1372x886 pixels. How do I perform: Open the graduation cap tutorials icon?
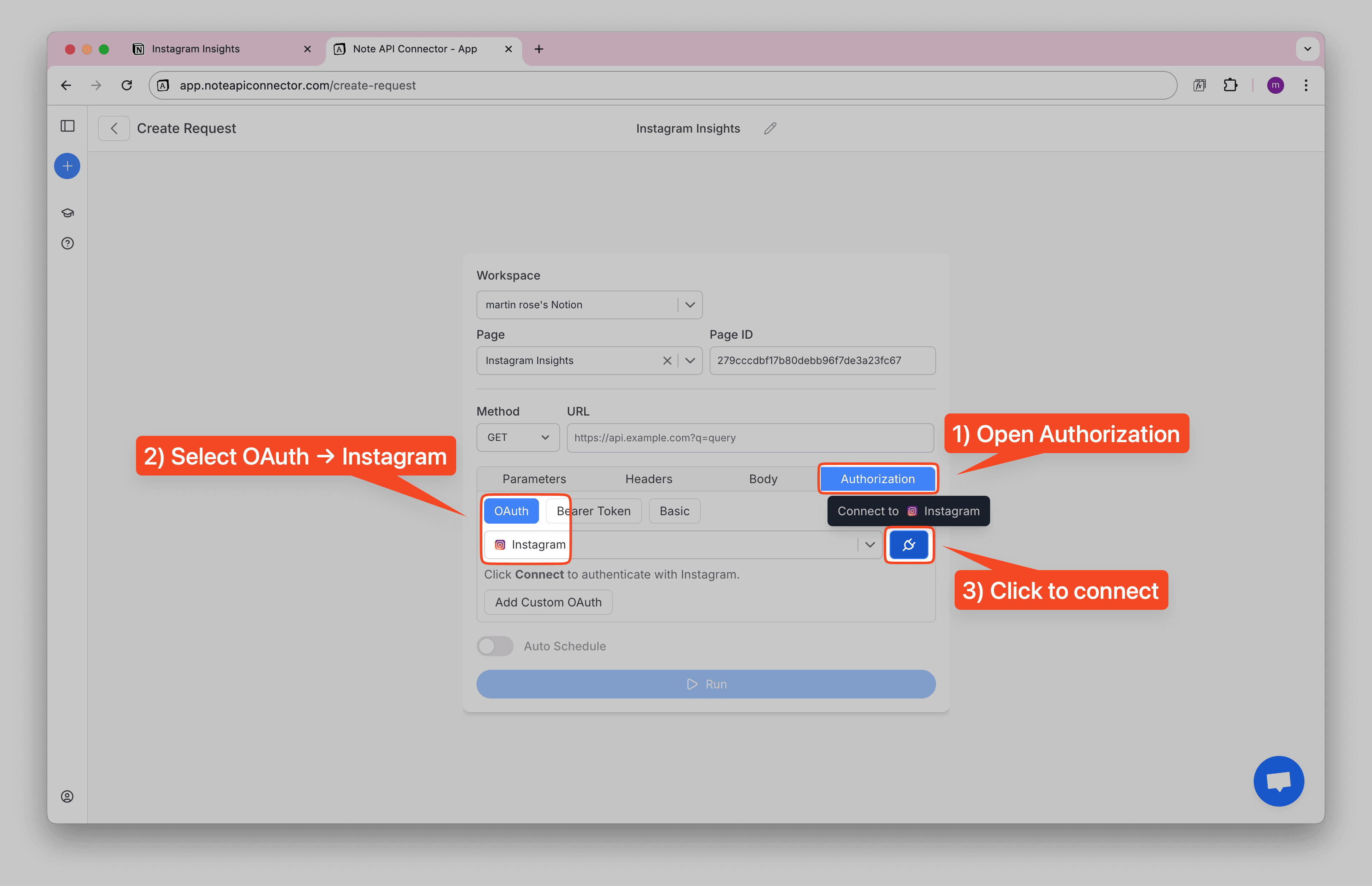coord(67,213)
